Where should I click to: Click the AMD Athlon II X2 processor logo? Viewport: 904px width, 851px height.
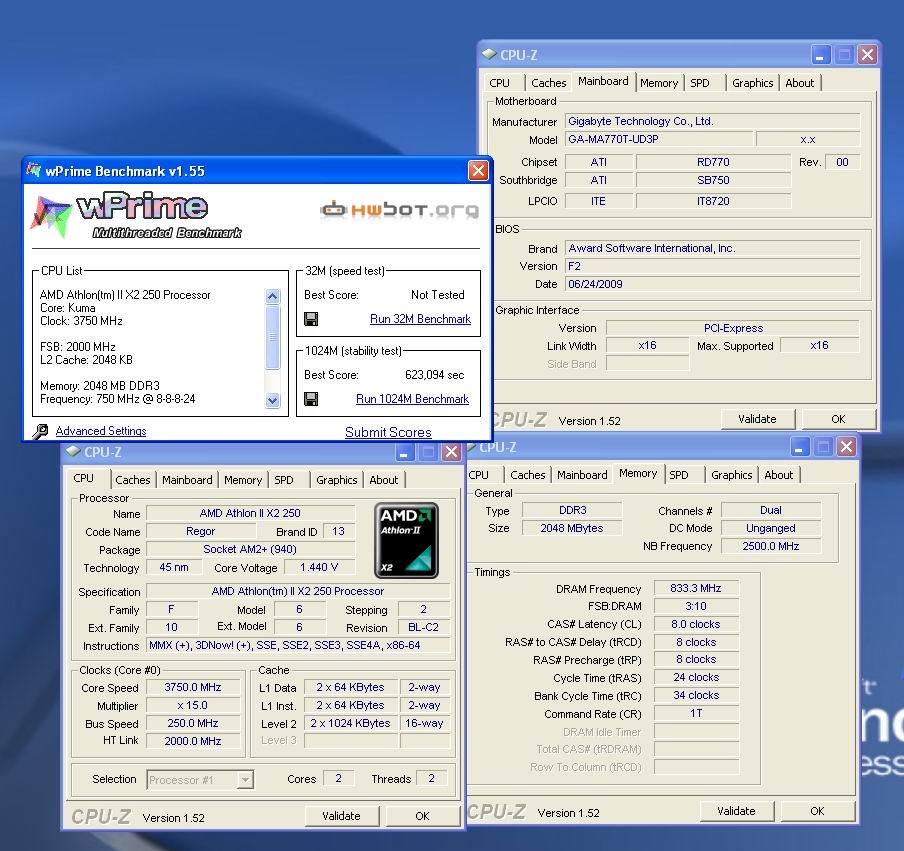[x=406, y=541]
